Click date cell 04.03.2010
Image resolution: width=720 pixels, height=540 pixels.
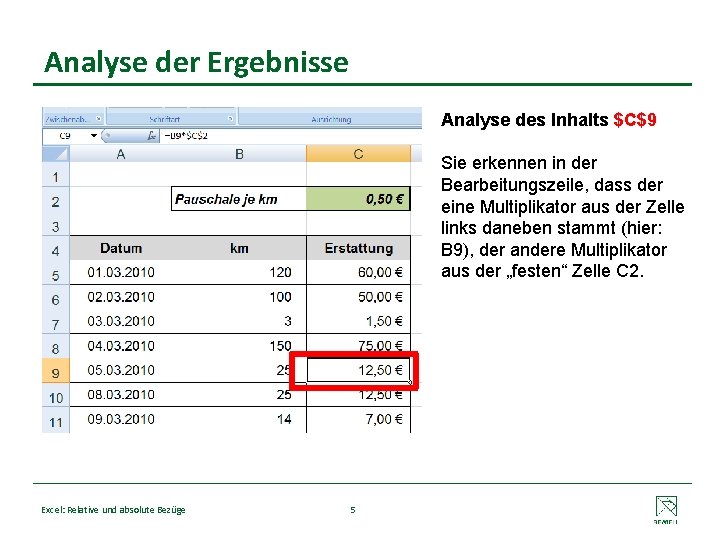120,346
